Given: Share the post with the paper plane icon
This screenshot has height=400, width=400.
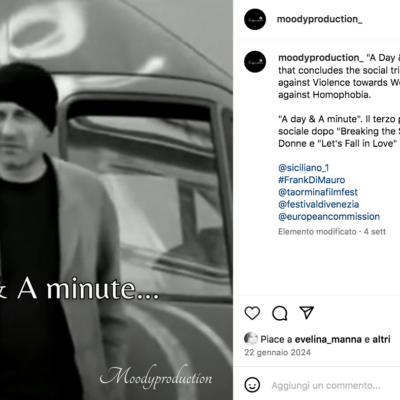Looking at the screenshot, I should pos(307,313).
